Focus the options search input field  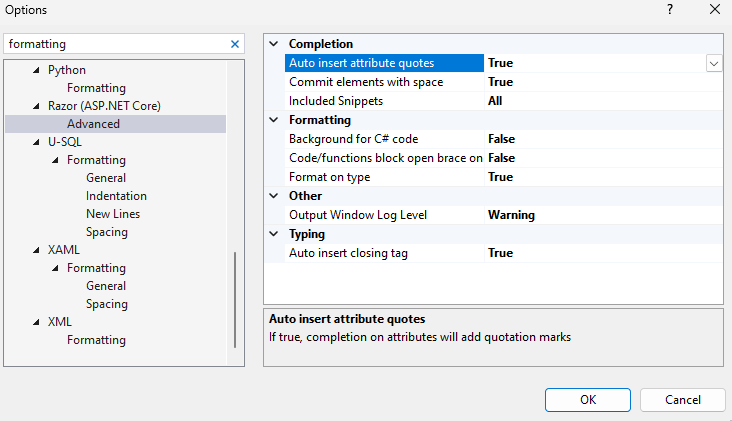click(x=115, y=44)
